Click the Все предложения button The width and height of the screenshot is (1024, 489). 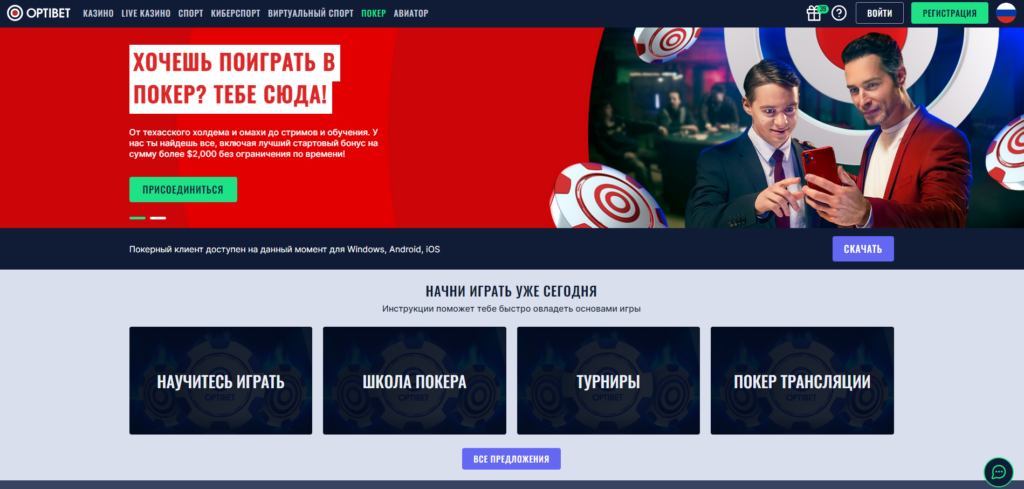[511, 459]
